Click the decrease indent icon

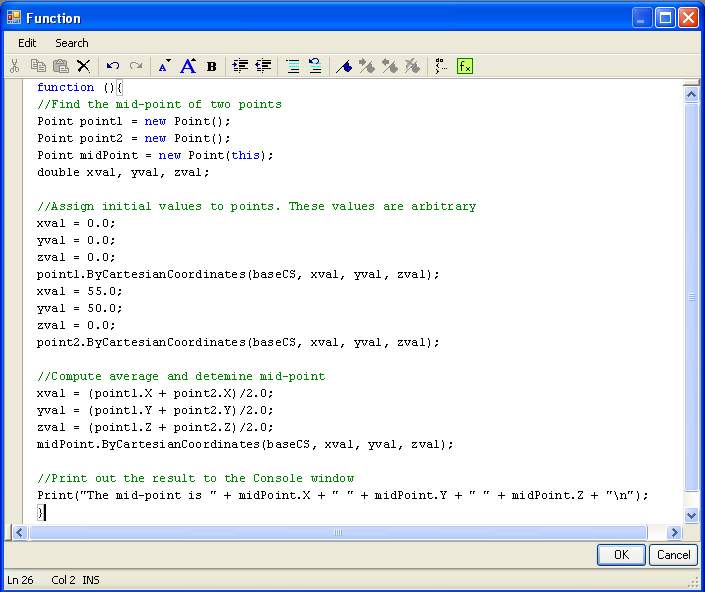(x=263, y=66)
